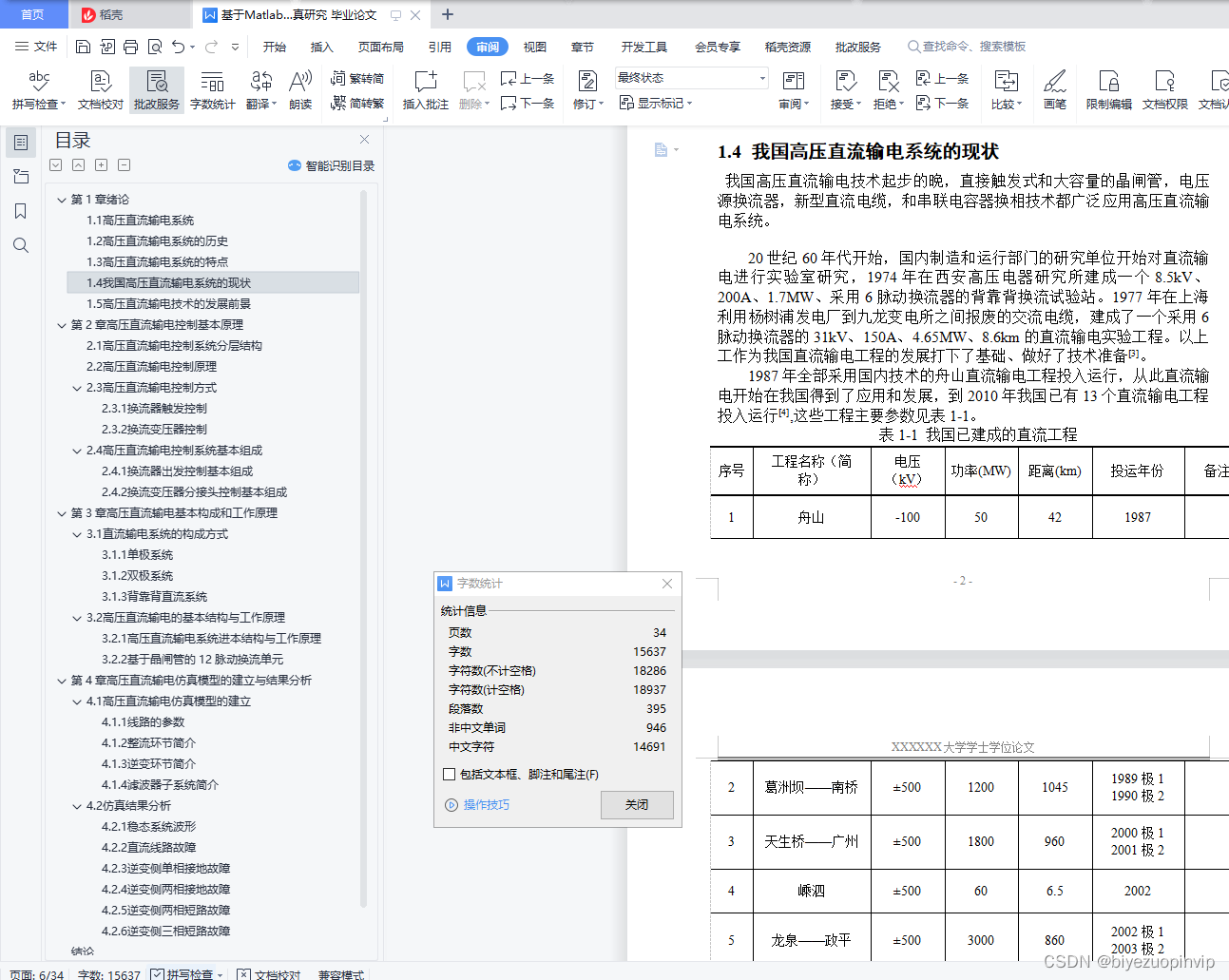Viewport: 1229px width, 980px height.
Task: Select 1.2高压直流输电系统的历史 in outline
Action: pos(157,241)
